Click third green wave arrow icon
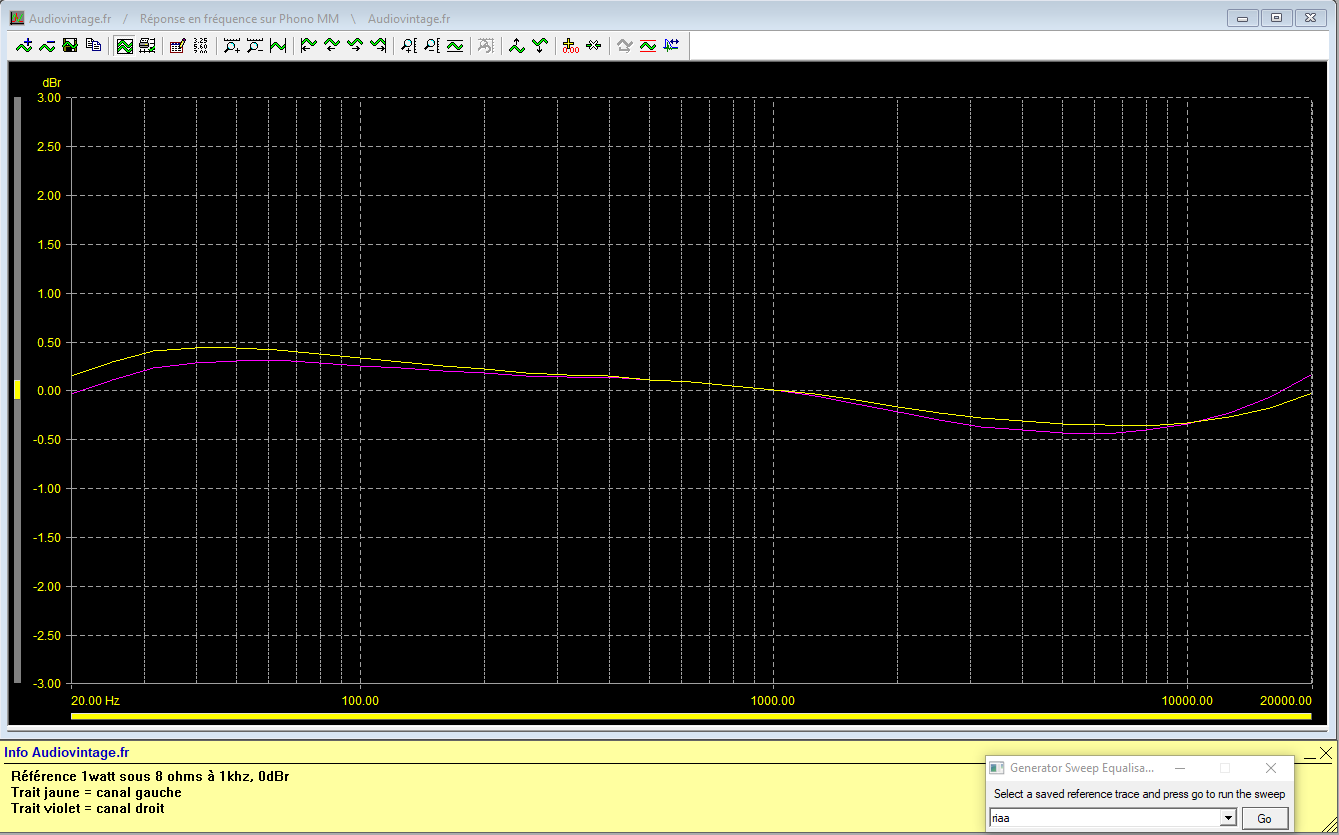 point(354,45)
